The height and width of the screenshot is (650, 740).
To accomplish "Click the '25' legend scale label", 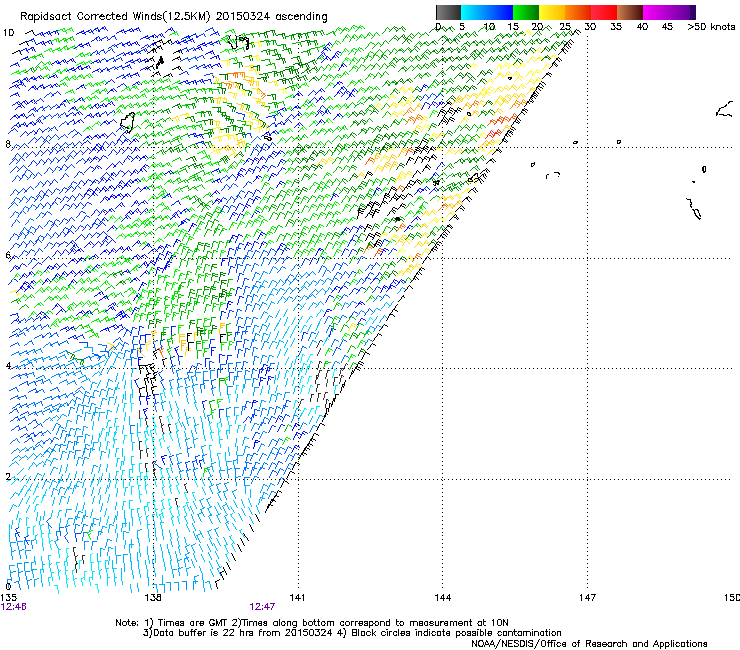I will click(x=565, y=27).
